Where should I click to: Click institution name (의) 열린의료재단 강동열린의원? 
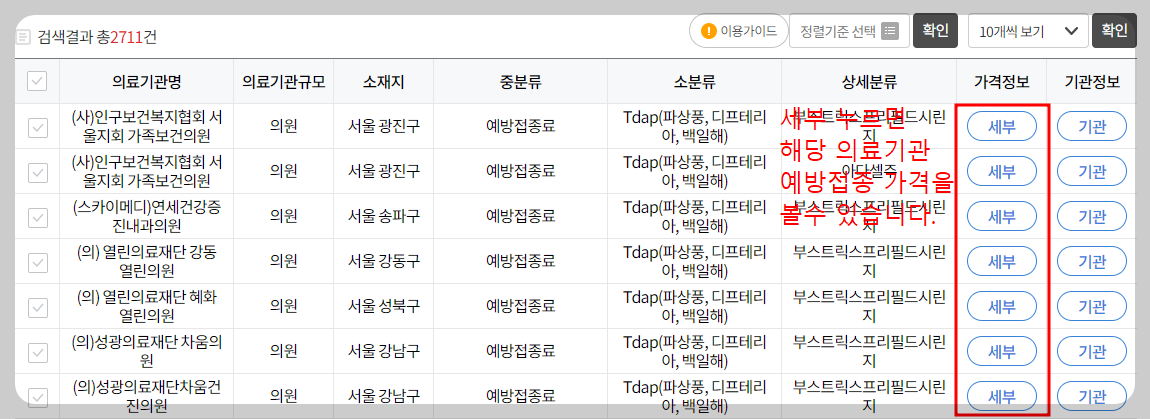click(147, 261)
